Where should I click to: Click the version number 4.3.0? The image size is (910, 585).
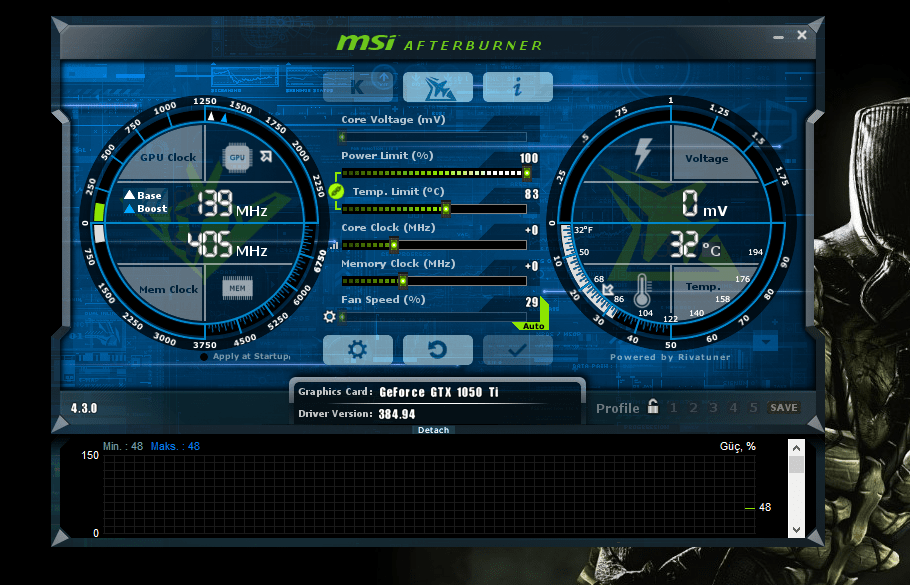(84, 408)
